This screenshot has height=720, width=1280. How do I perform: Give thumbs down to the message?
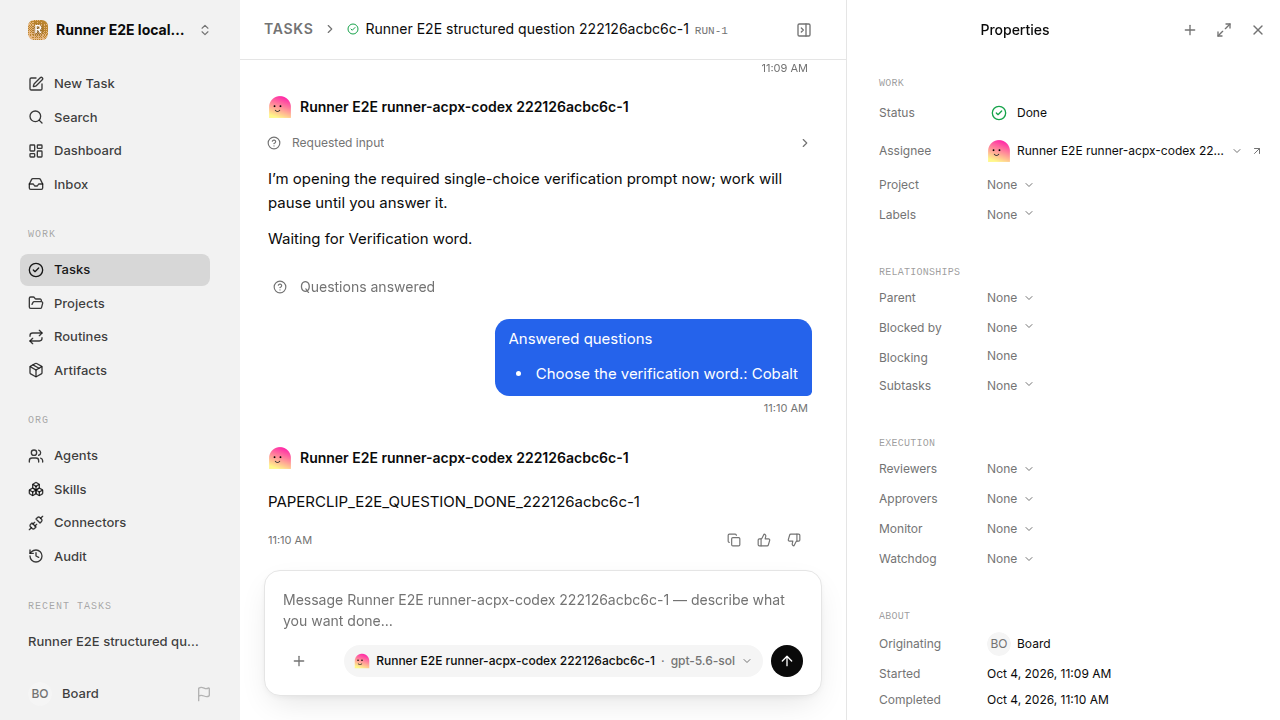(x=794, y=540)
